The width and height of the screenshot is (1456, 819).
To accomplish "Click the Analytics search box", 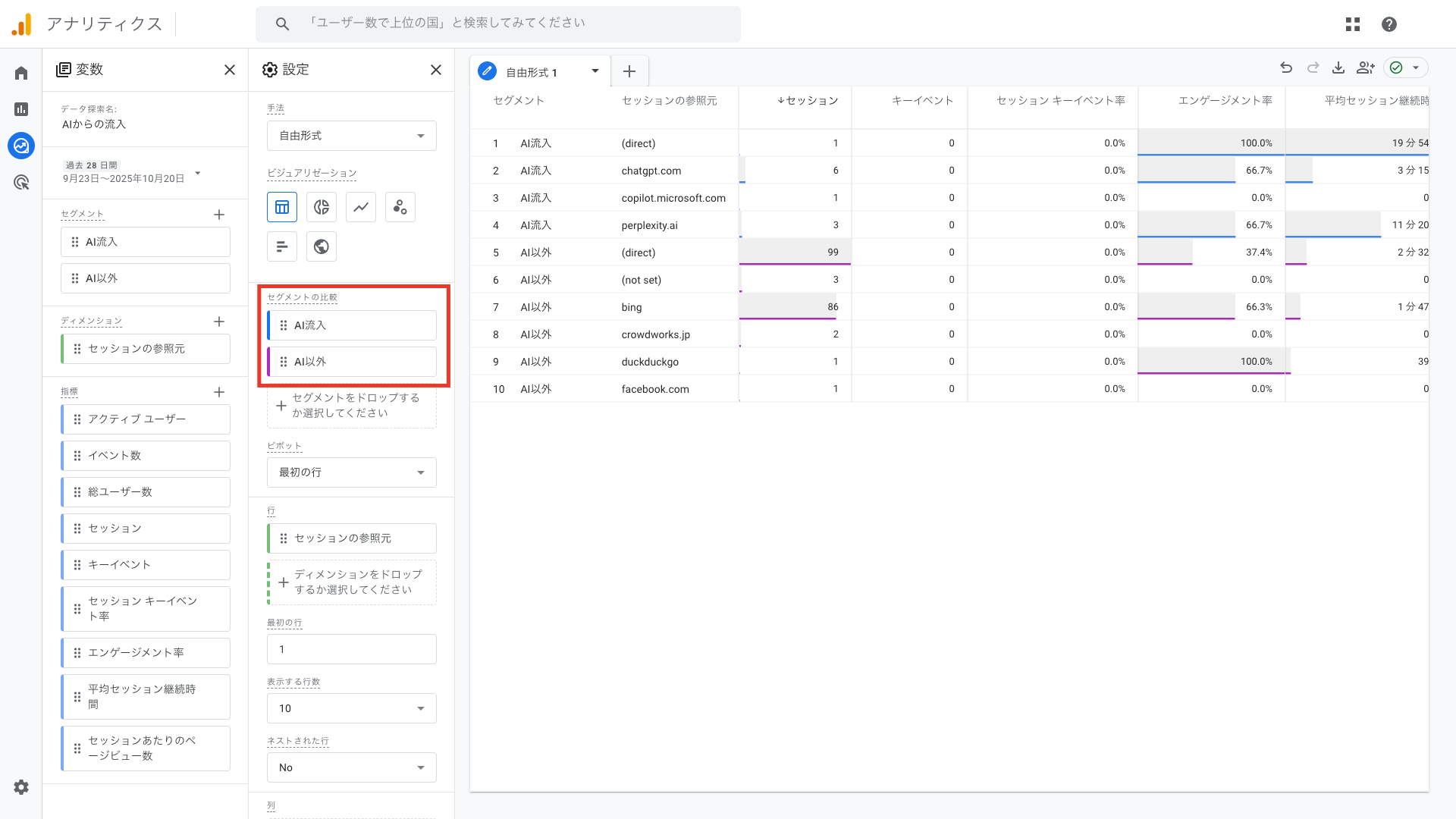I will 498,24.
